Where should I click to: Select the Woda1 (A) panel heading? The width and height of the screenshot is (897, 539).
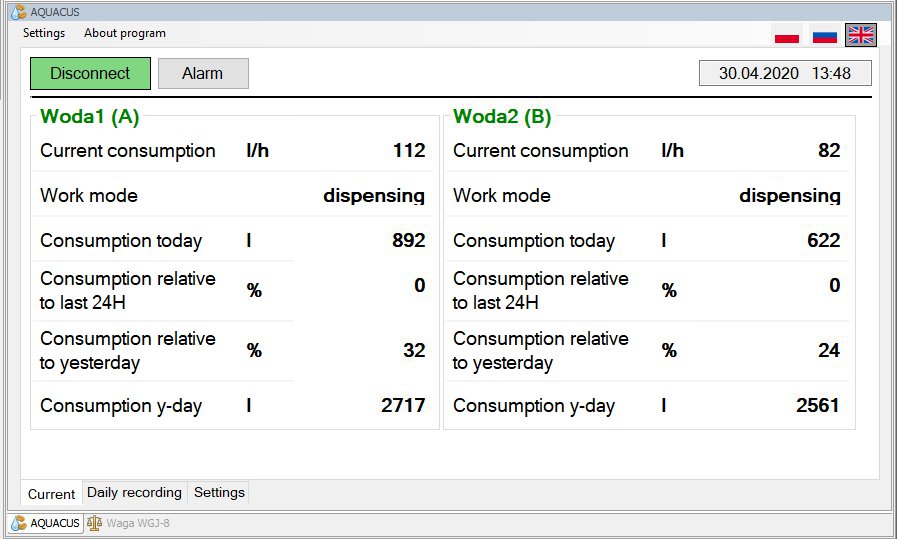tap(89, 116)
